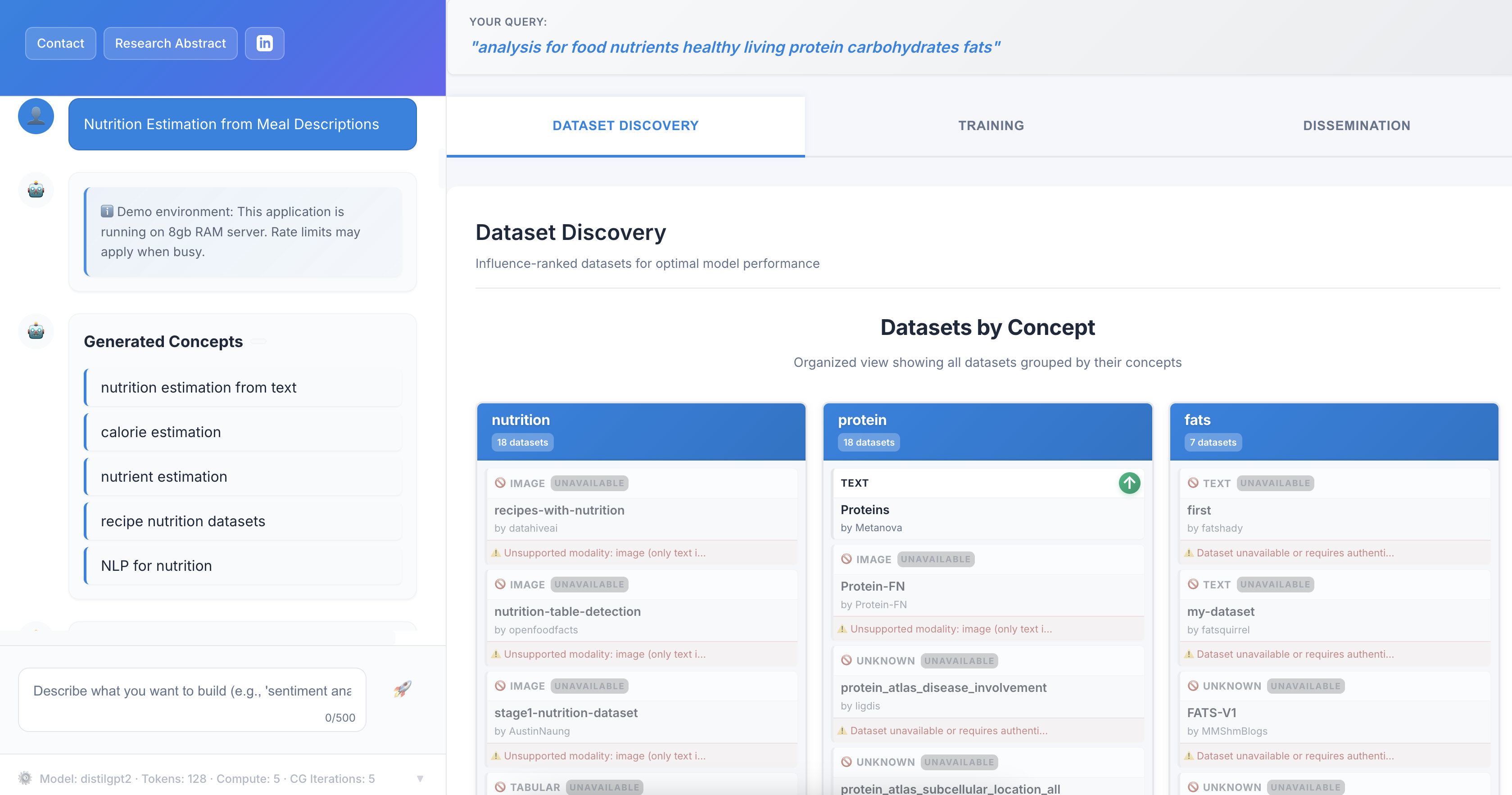Select the 'recipe nutrition datasets' concept
1512x795 pixels.
click(x=243, y=521)
